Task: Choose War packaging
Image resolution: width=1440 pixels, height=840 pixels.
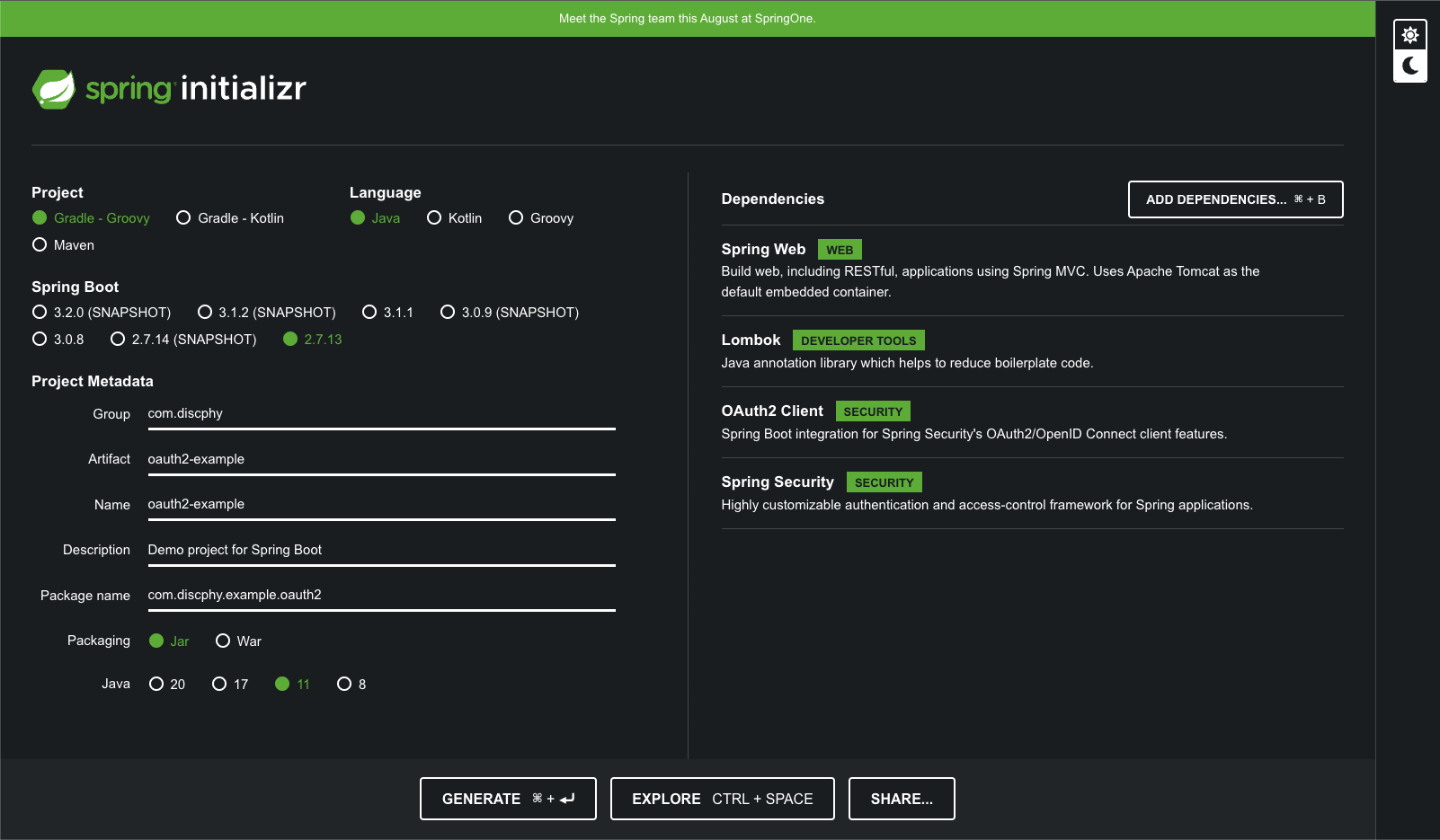Action: 238,641
